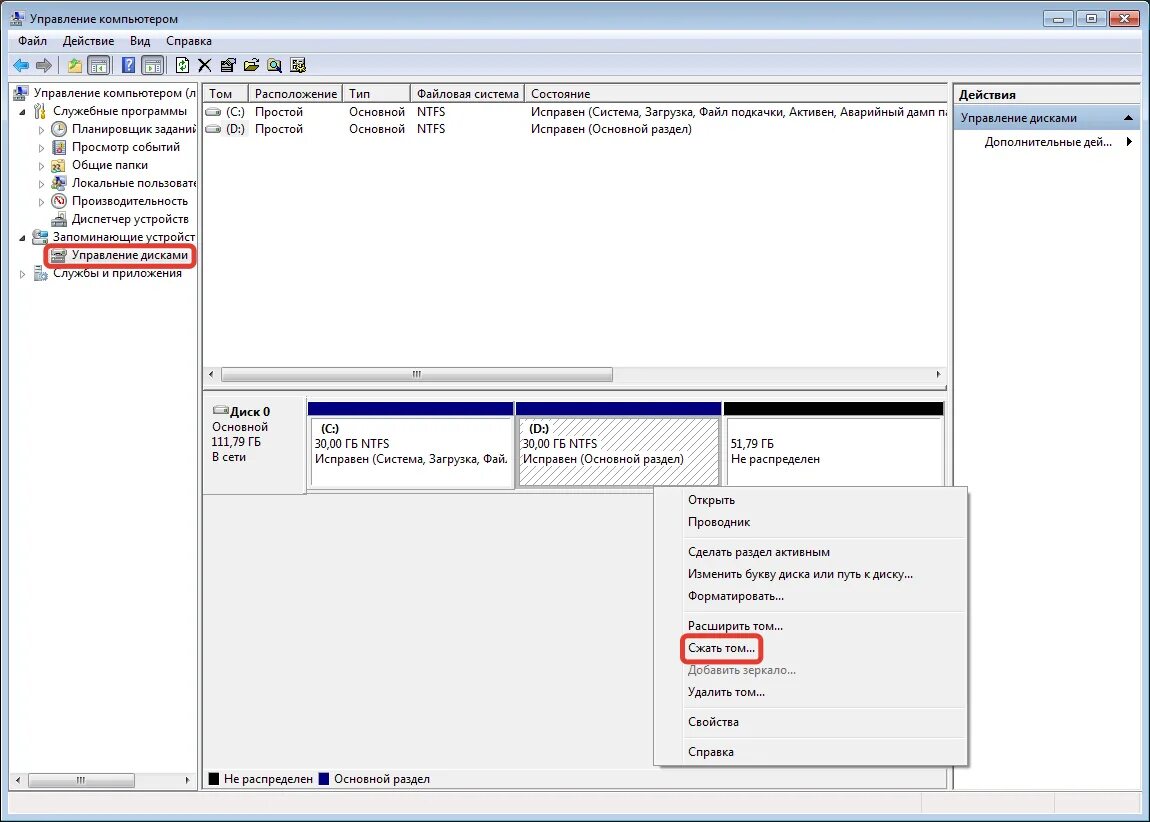Expand the Производительность node
1150x822 pixels.
[x=41, y=202]
